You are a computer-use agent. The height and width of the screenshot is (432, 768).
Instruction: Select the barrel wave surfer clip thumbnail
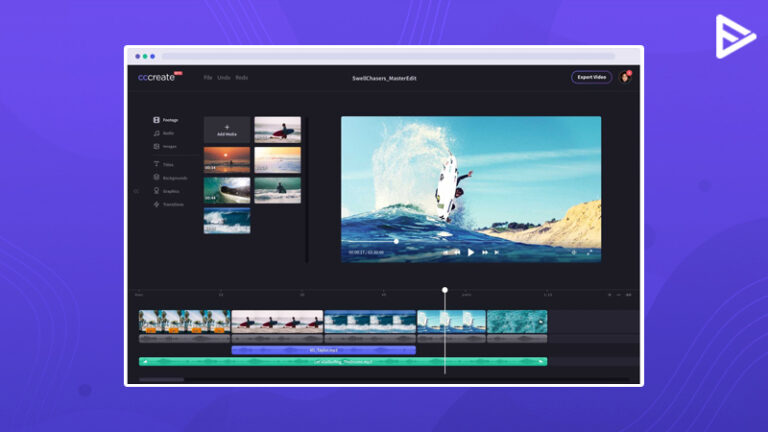tap(227, 191)
